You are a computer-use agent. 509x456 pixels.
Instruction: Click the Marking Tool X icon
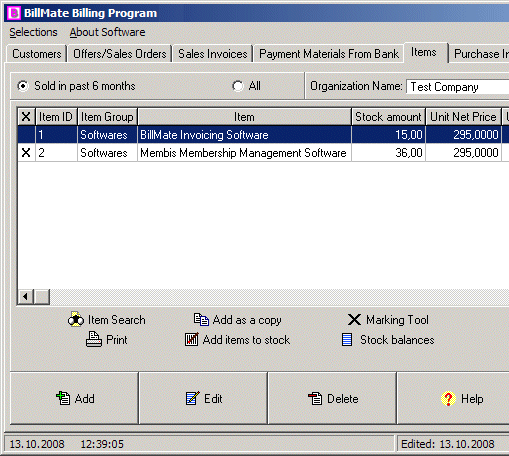click(x=354, y=320)
